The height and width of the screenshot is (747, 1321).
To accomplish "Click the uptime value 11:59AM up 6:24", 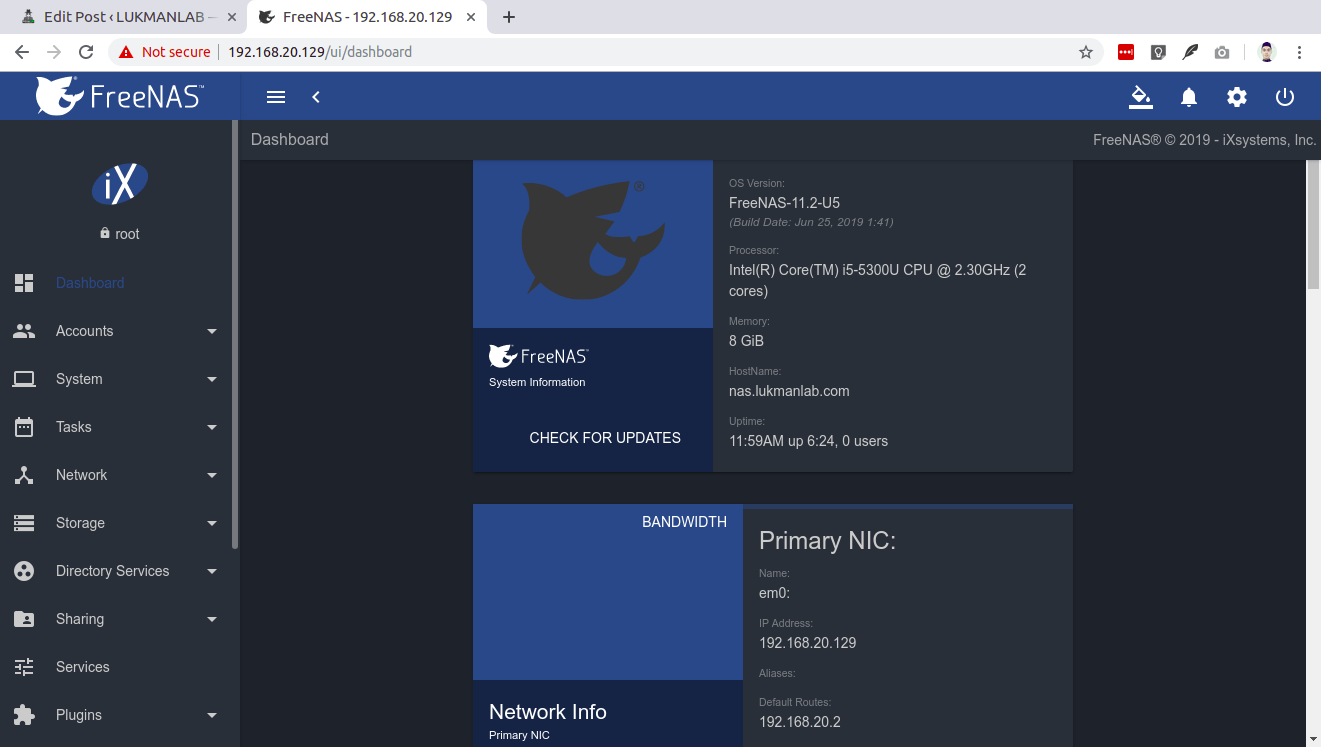I will (x=808, y=441).
